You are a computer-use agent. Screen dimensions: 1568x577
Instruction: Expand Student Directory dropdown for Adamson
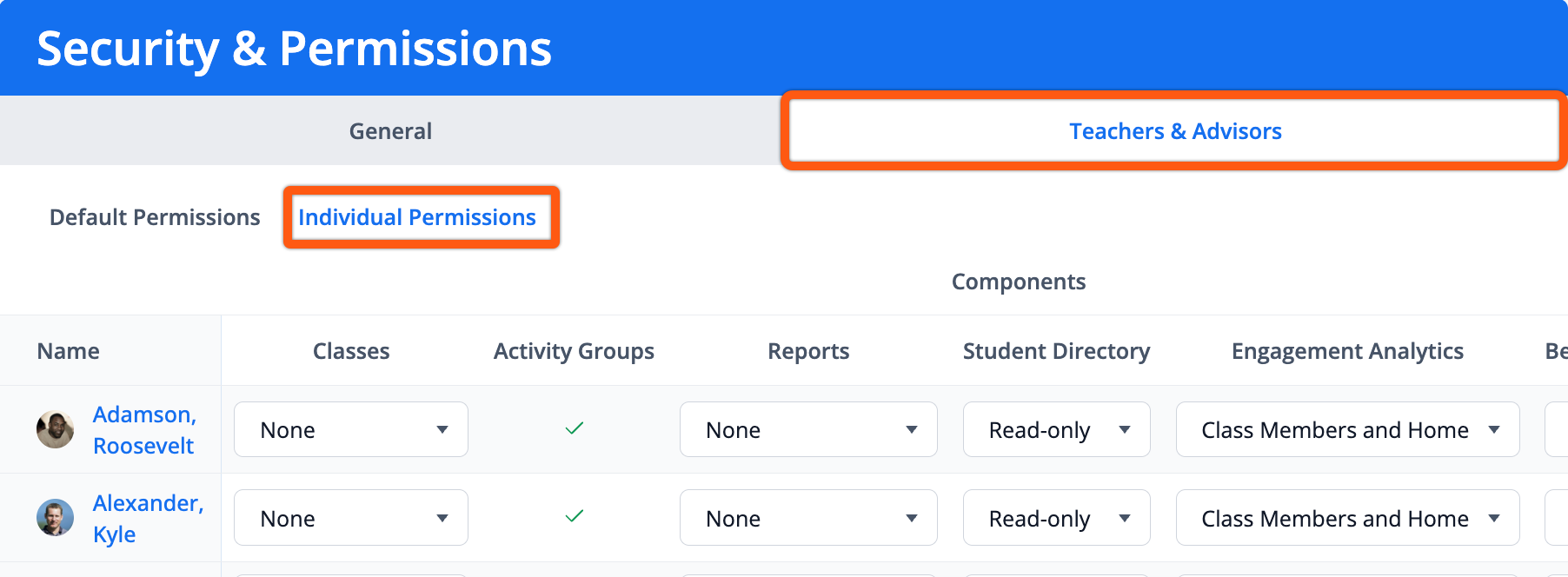point(1056,429)
